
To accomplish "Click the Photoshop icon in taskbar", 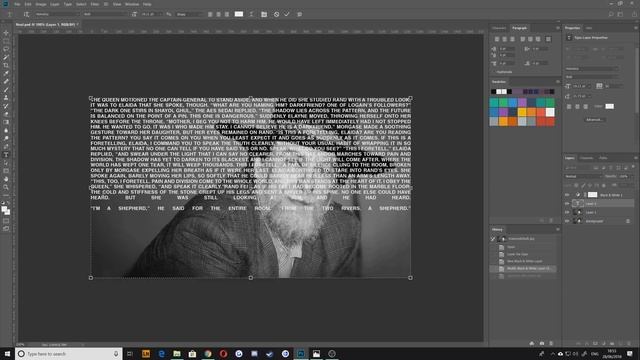I will coord(301,353).
